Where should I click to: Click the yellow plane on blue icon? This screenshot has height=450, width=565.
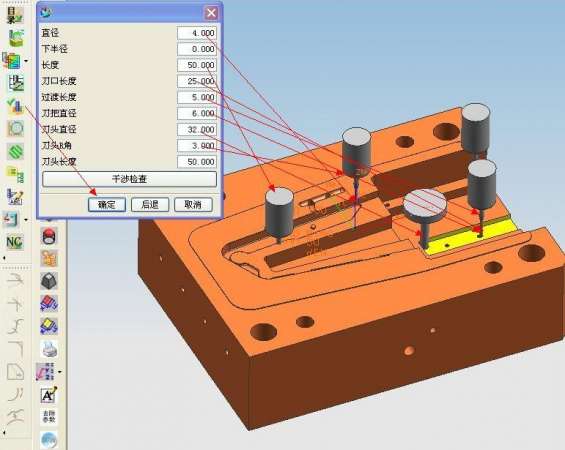point(49,326)
